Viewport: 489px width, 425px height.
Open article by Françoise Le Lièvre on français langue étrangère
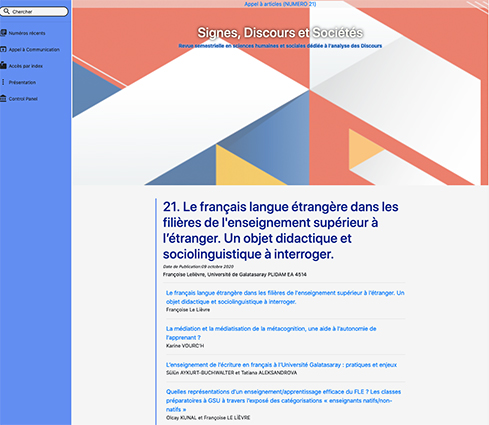[x=285, y=297]
